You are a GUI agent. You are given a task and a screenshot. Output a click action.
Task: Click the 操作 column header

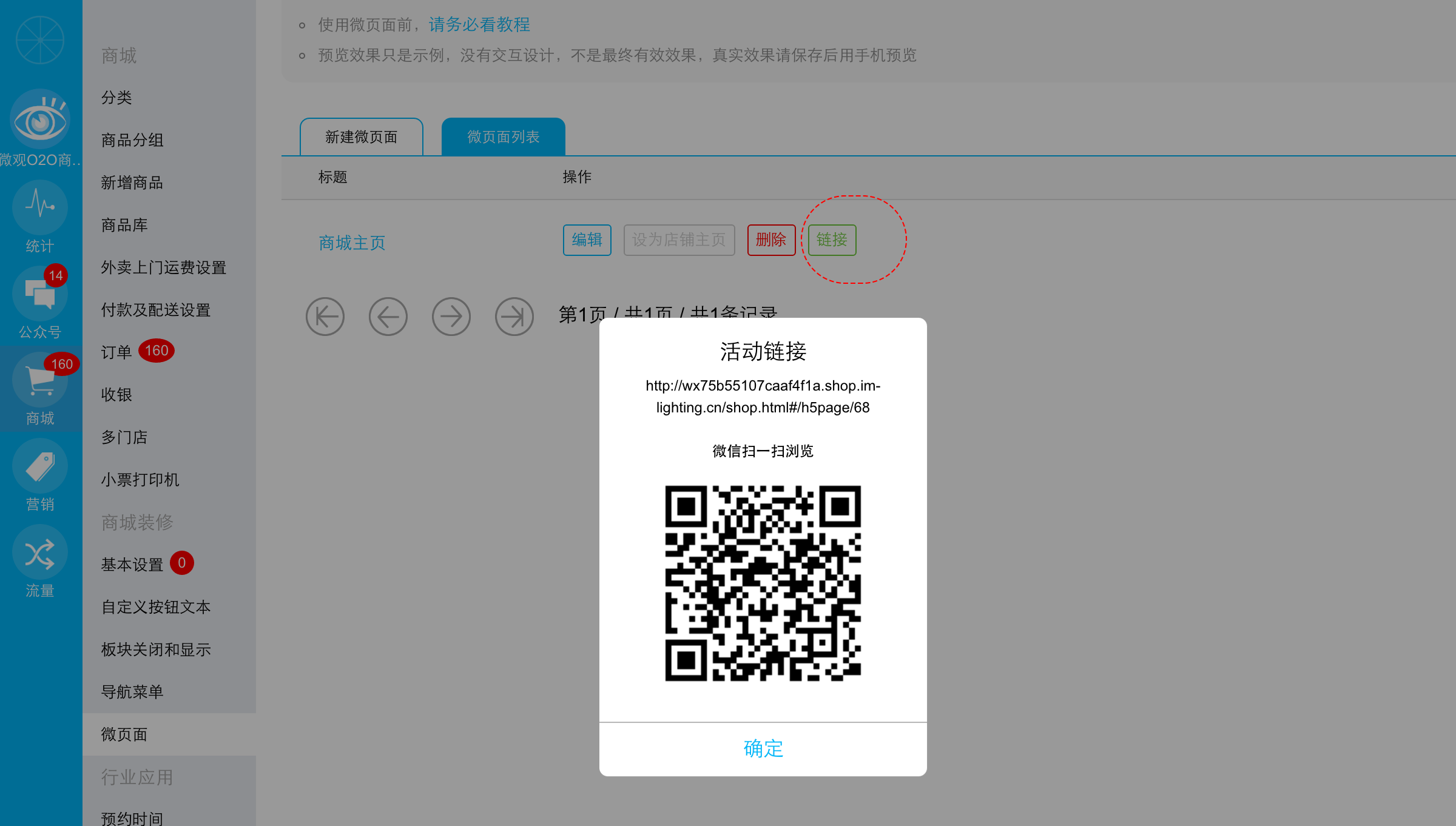[x=577, y=177]
